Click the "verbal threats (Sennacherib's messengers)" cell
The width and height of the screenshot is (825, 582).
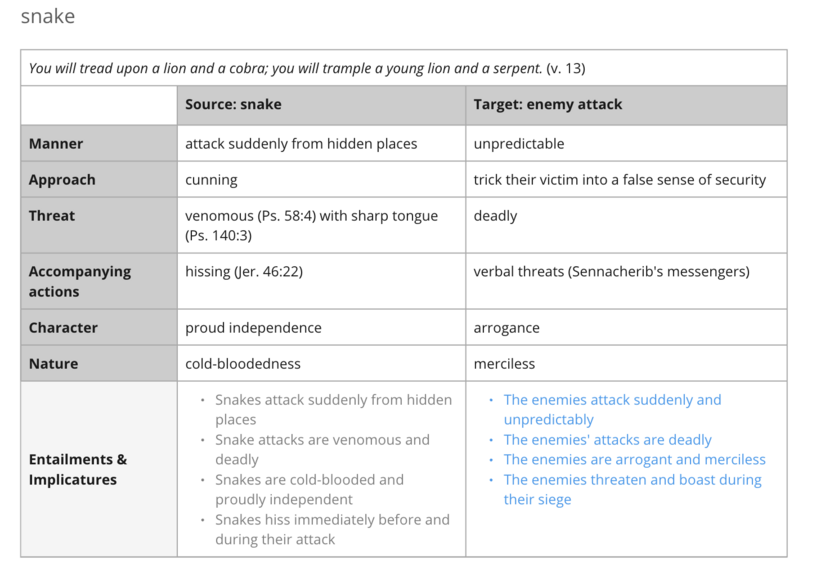(x=611, y=272)
